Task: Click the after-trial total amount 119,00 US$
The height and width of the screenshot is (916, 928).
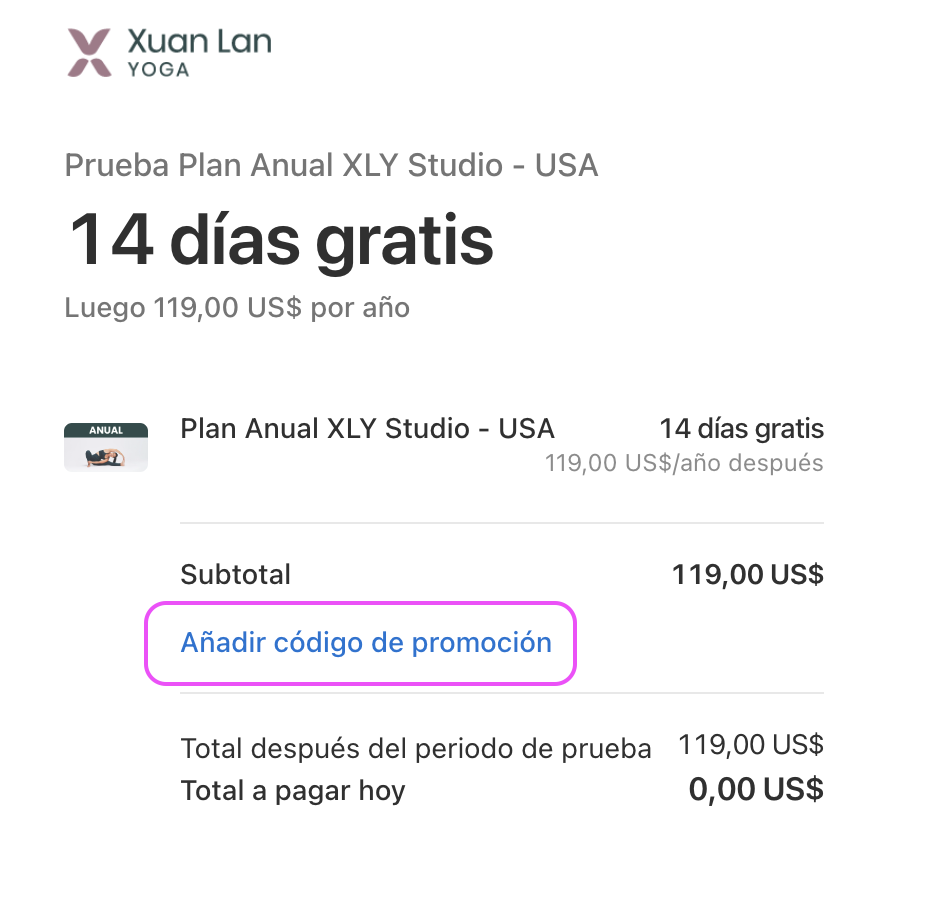Action: coord(750,745)
